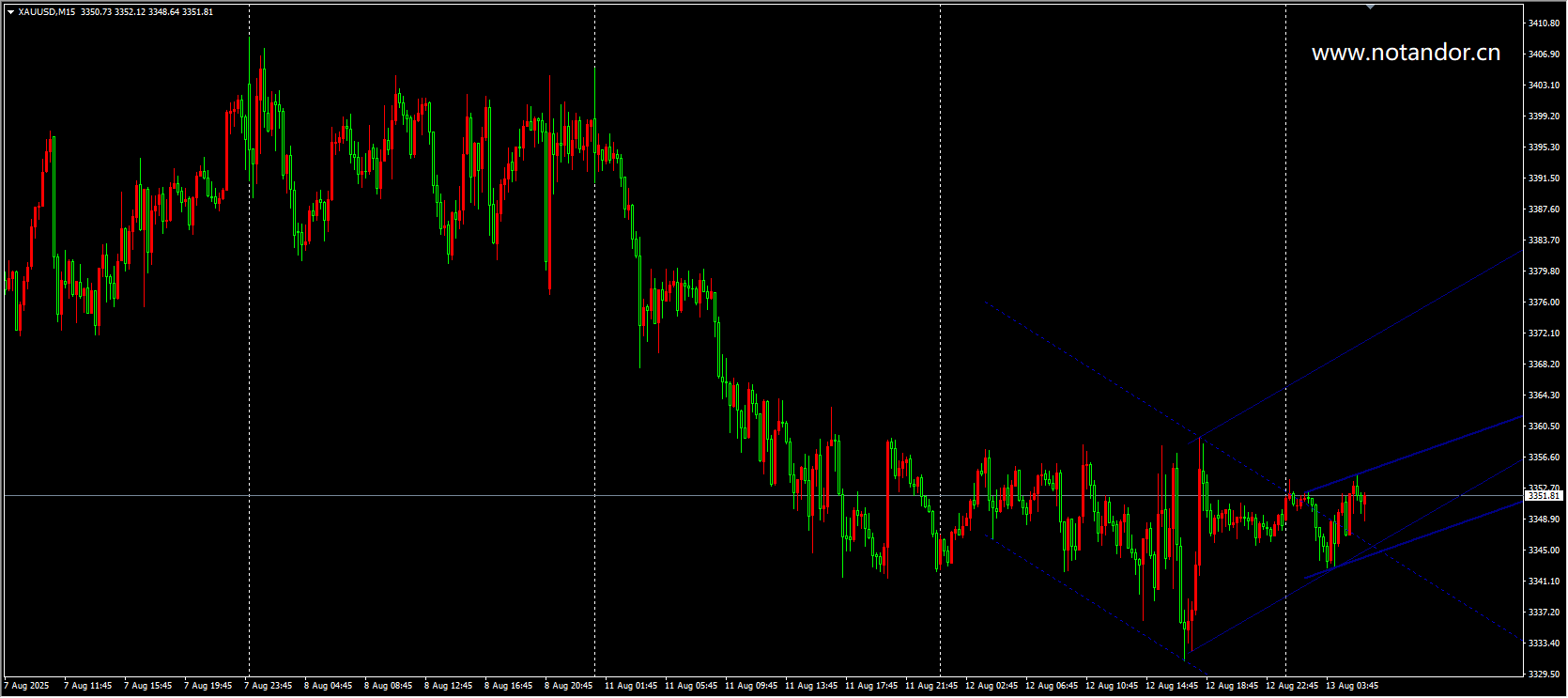Click the 3333.40 price axis label
1568x698 pixels.
coord(1544,644)
